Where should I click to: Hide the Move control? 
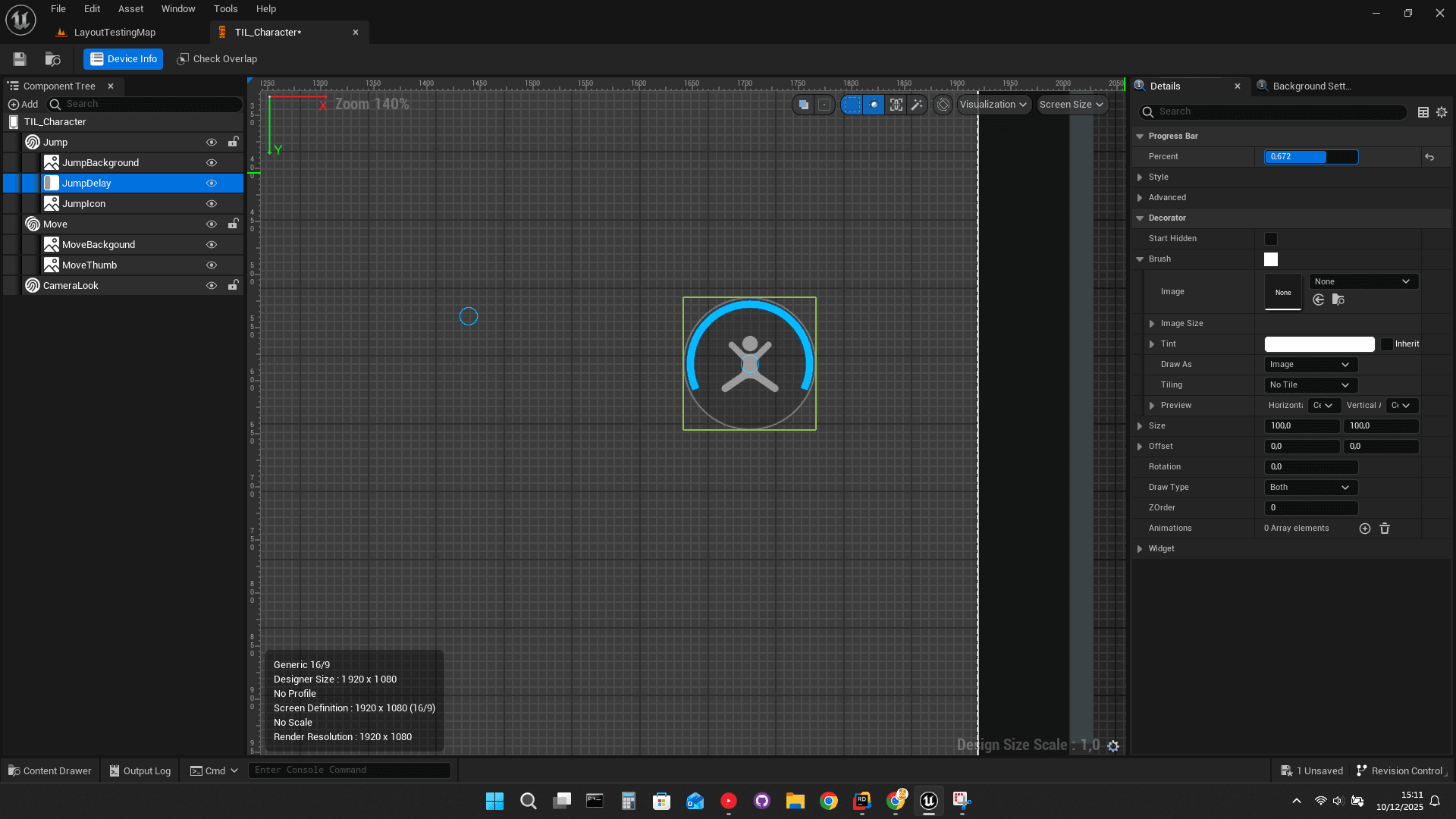[x=212, y=224]
